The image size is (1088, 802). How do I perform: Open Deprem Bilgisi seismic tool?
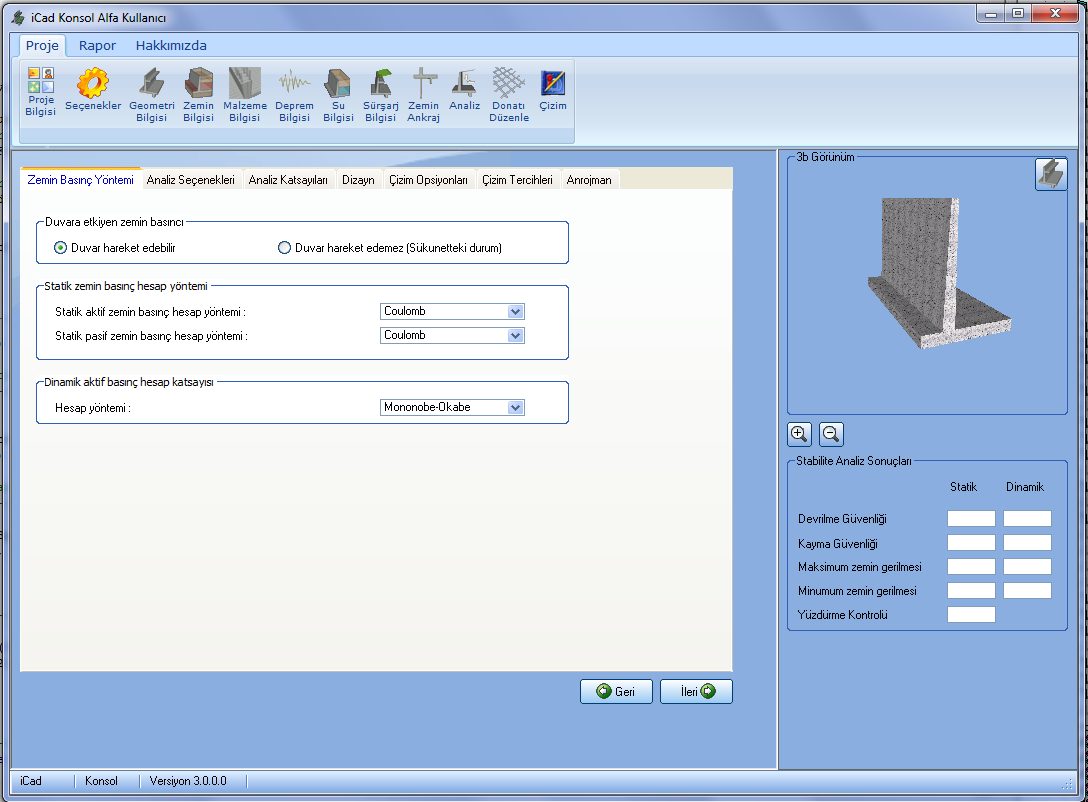294,95
